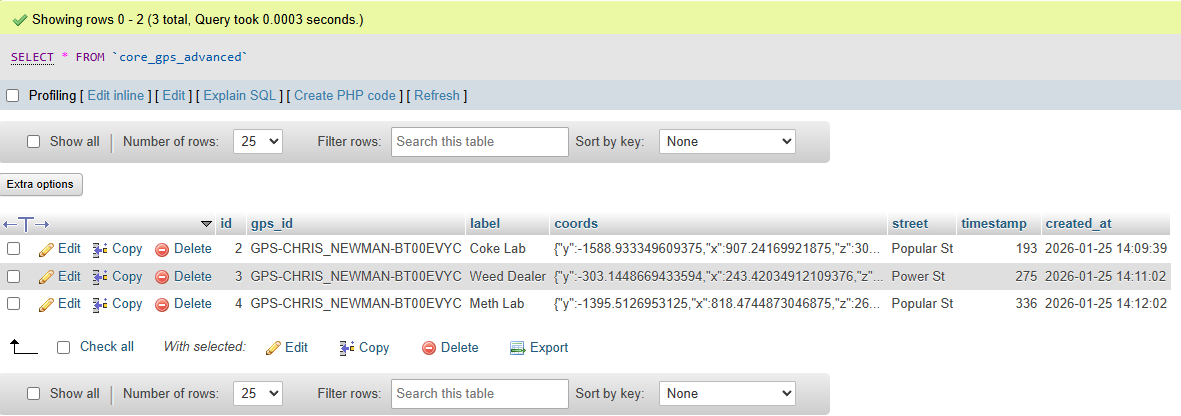Click the Copy icon in With selected actions
The width and height of the screenshot is (1181, 416).
pos(347,348)
